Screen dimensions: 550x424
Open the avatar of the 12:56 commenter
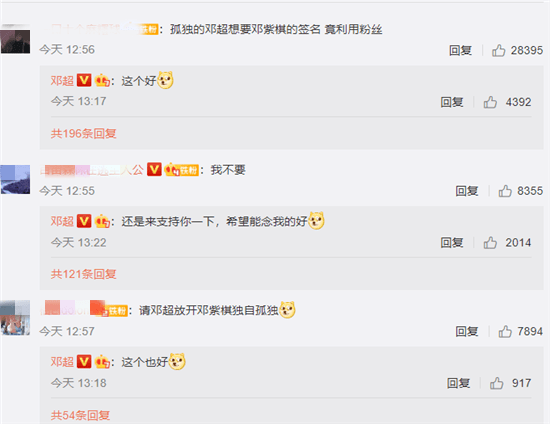point(15,41)
